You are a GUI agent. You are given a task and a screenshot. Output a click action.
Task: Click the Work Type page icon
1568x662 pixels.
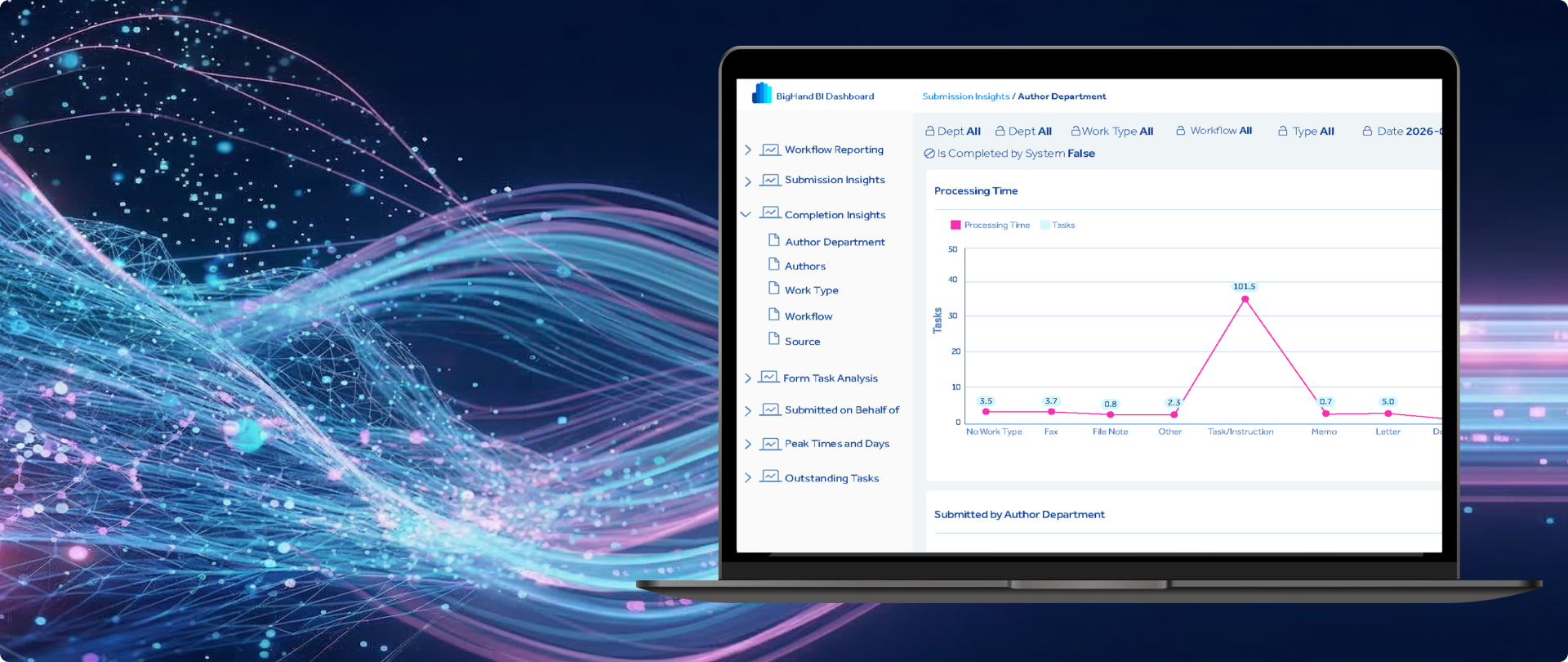coord(773,289)
